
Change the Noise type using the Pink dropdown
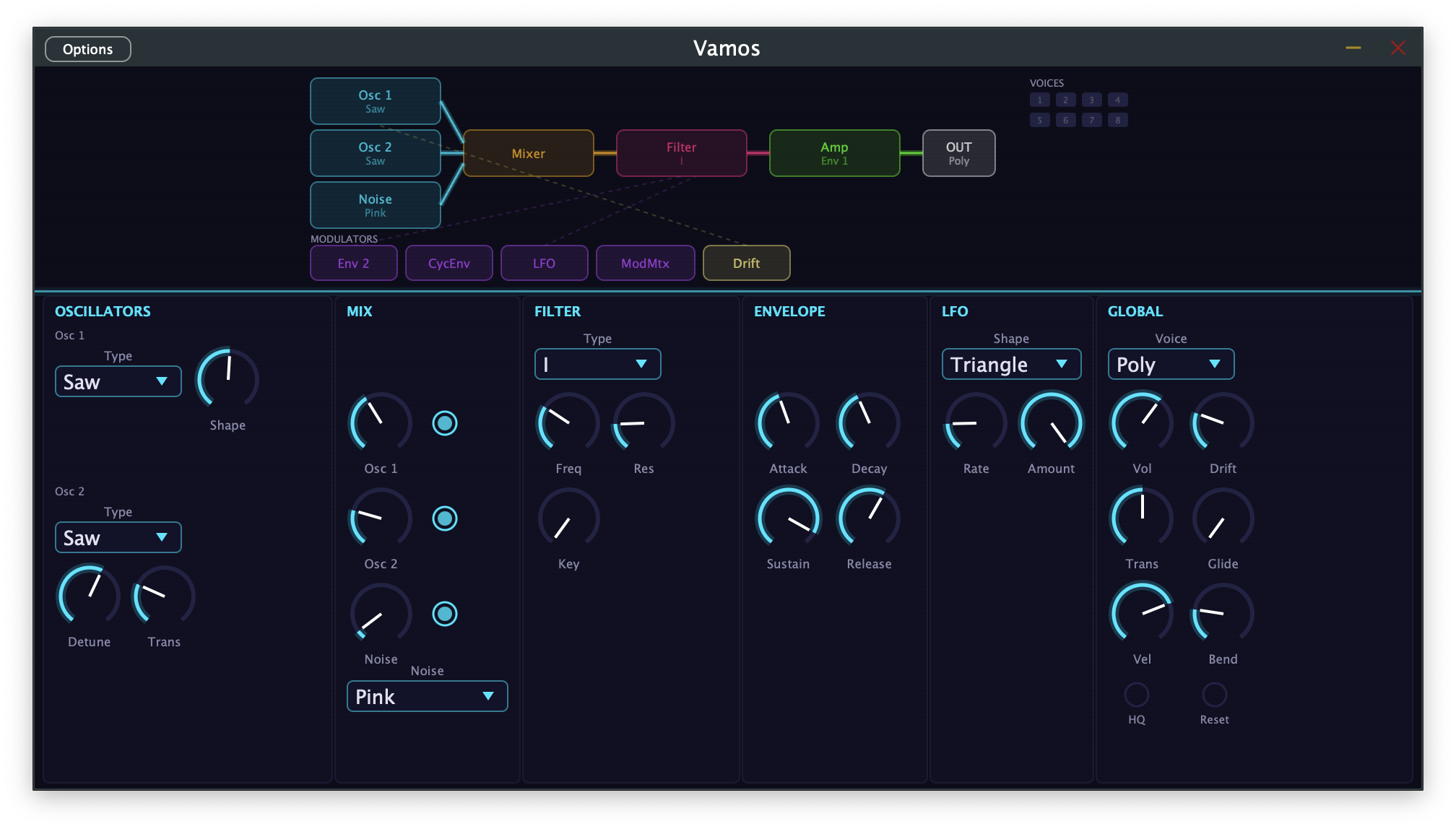pos(426,696)
